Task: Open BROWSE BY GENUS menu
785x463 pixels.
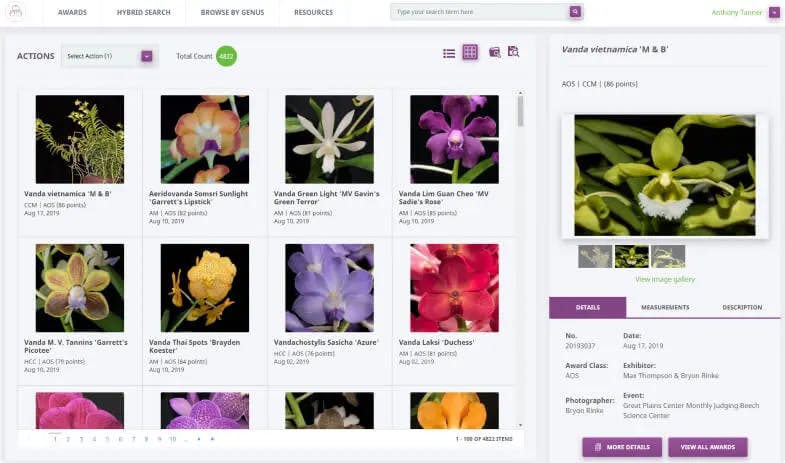Action: click(232, 12)
